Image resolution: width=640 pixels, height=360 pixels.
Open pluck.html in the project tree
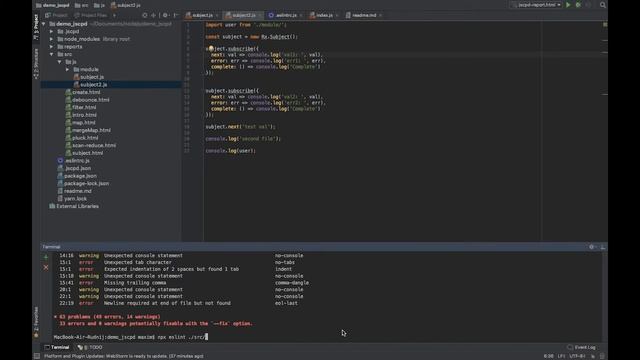point(82,138)
